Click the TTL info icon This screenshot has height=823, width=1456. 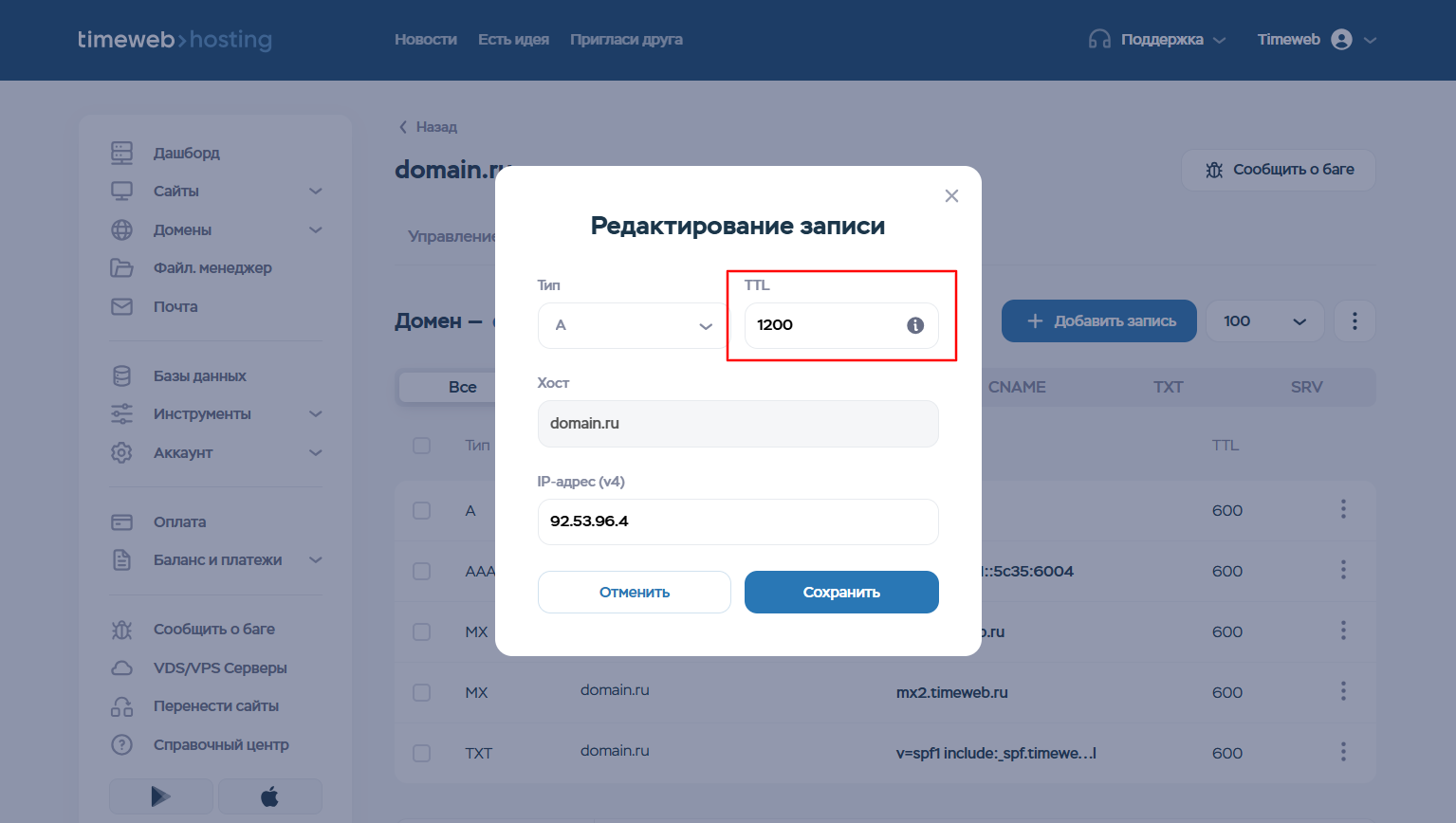coord(914,325)
